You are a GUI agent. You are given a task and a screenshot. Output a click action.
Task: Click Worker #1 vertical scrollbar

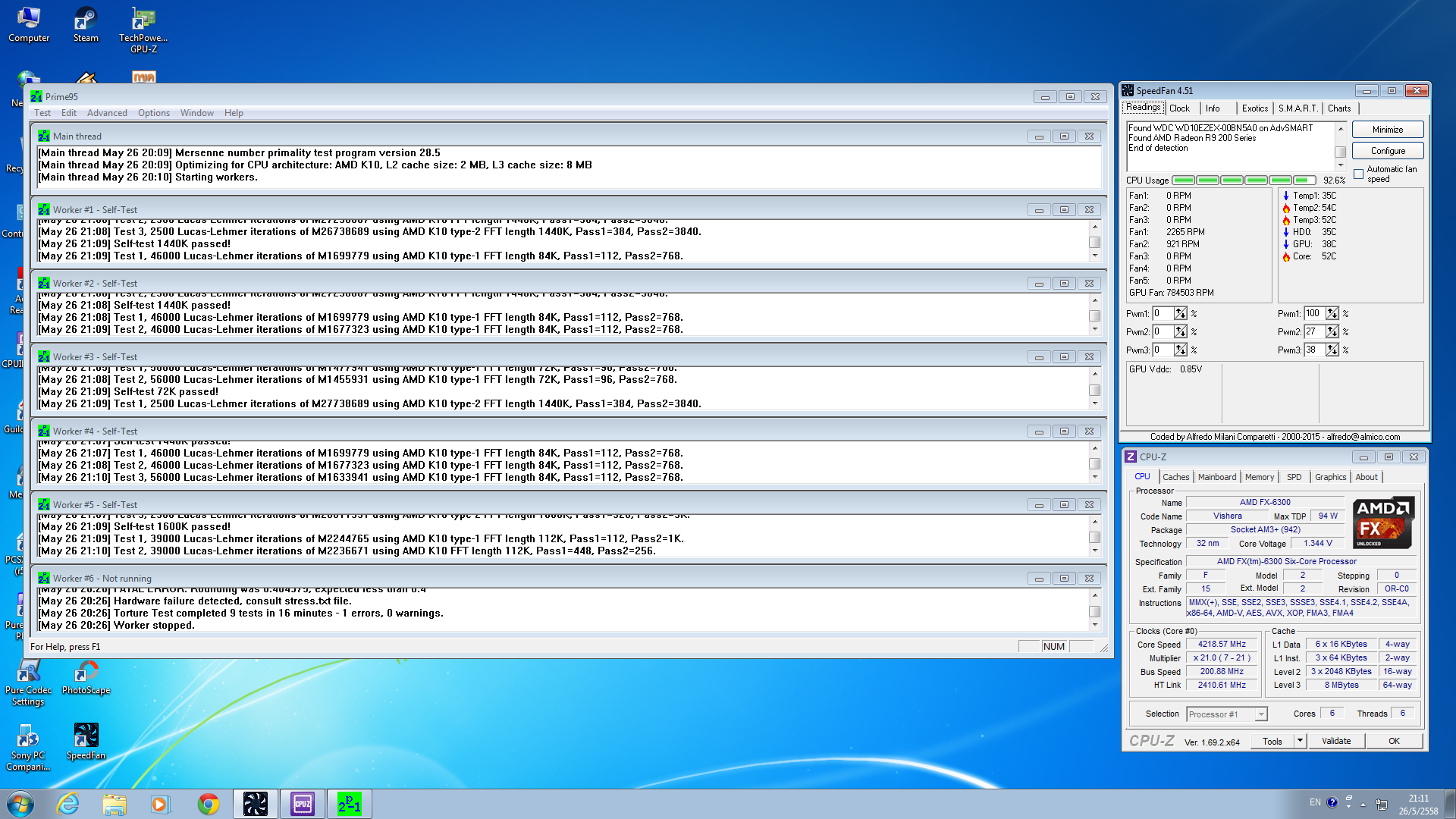[1094, 242]
